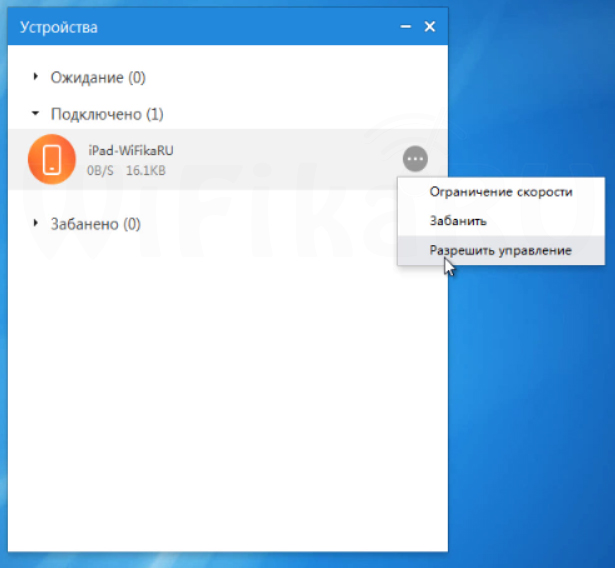
Task: Click the Устройства window title text
Action: [x=59, y=27]
